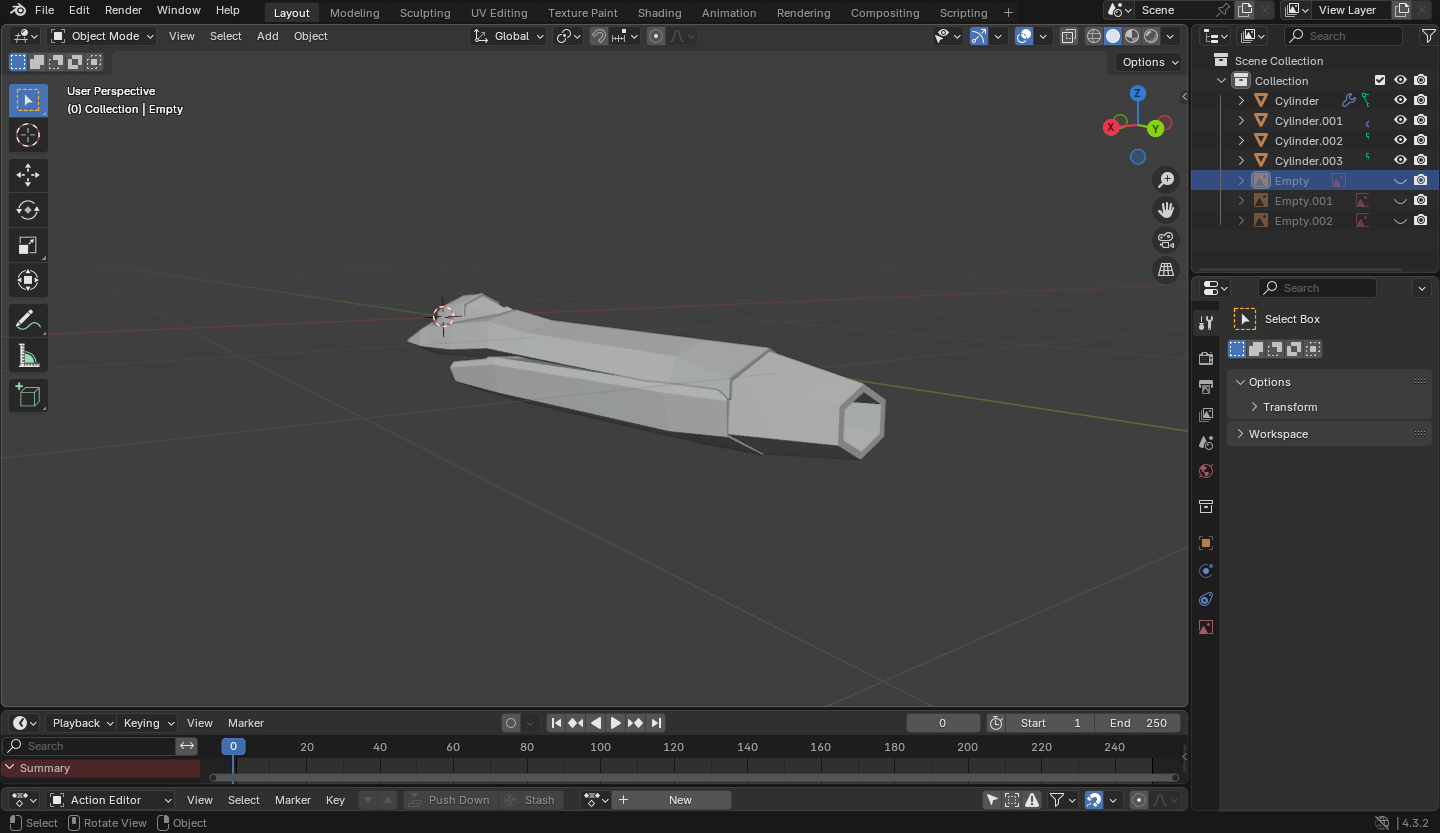Open the Physics properties tab
This screenshot has width=1440, height=833.
pos(1206,571)
